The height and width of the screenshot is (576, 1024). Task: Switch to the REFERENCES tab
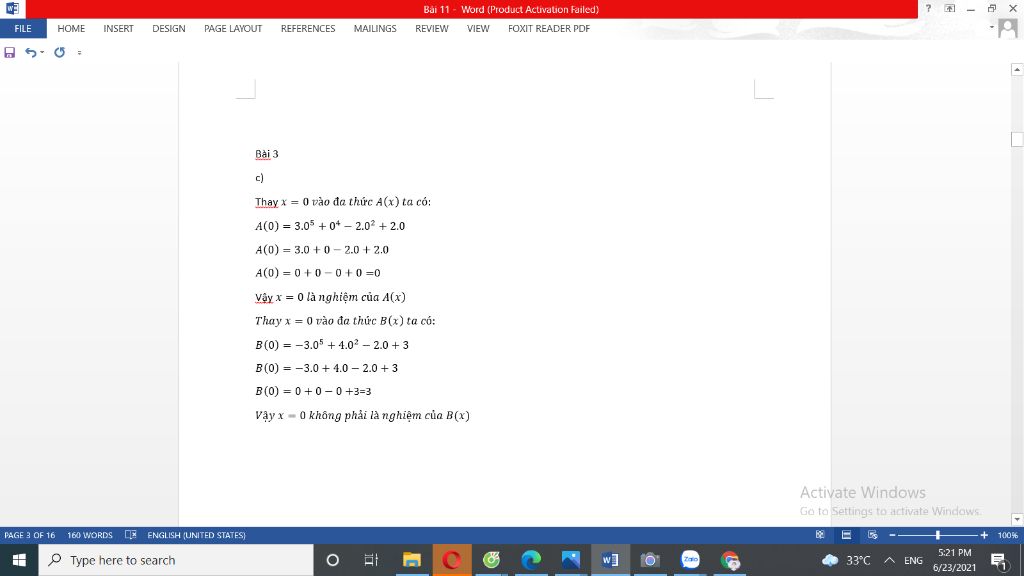[x=308, y=29]
